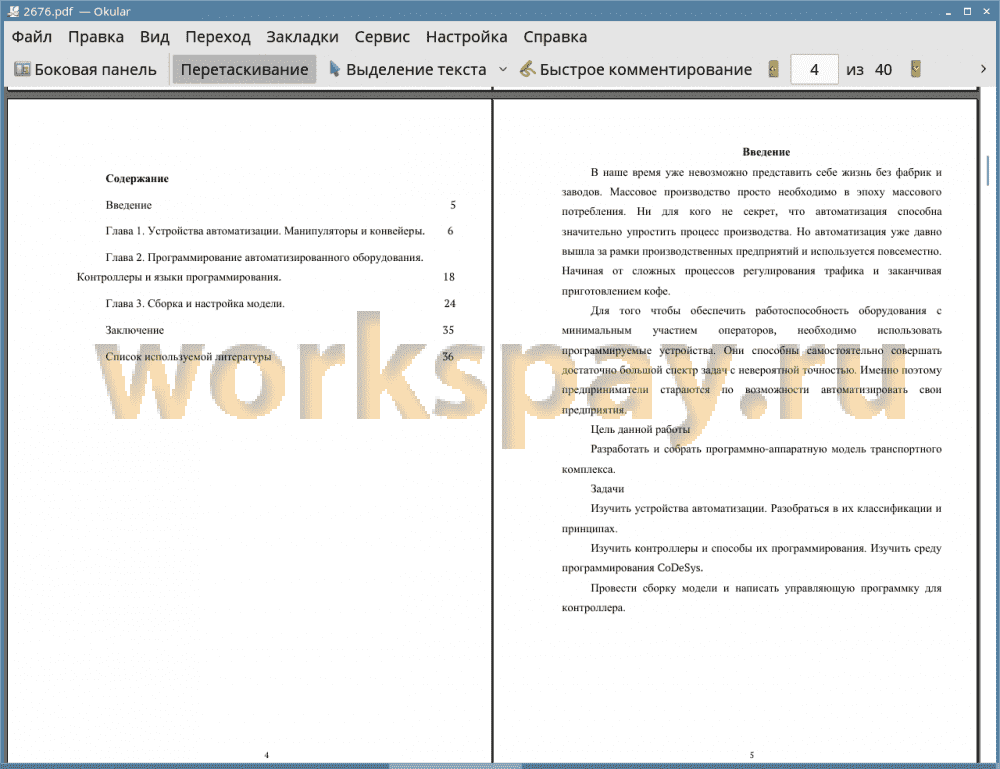
Task: Click the Задачи line on page 5
Action: (607, 488)
